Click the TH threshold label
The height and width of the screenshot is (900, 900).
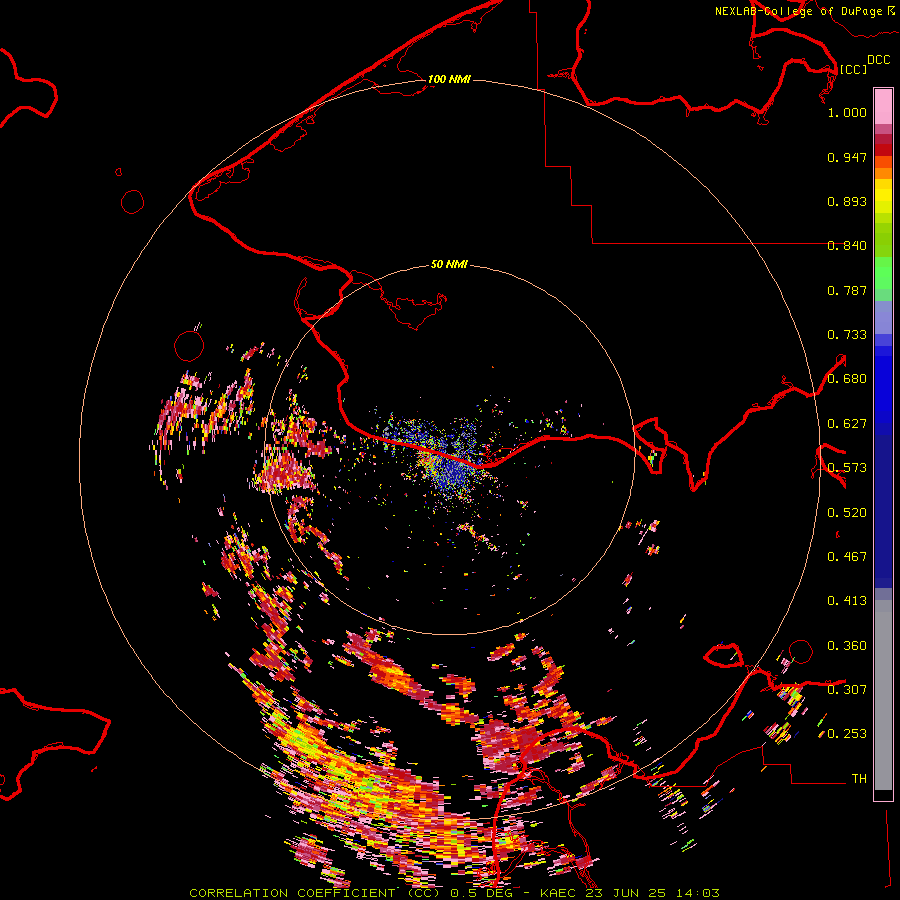pyautogui.click(x=859, y=779)
